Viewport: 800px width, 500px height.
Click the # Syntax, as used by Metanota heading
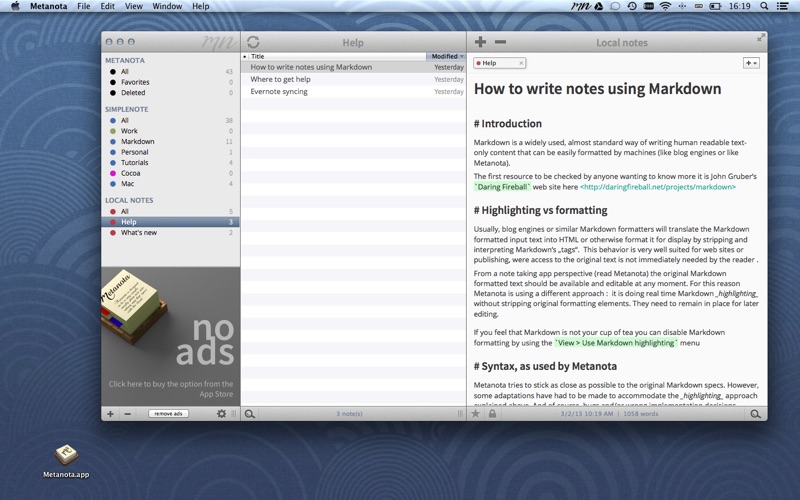[545, 366]
